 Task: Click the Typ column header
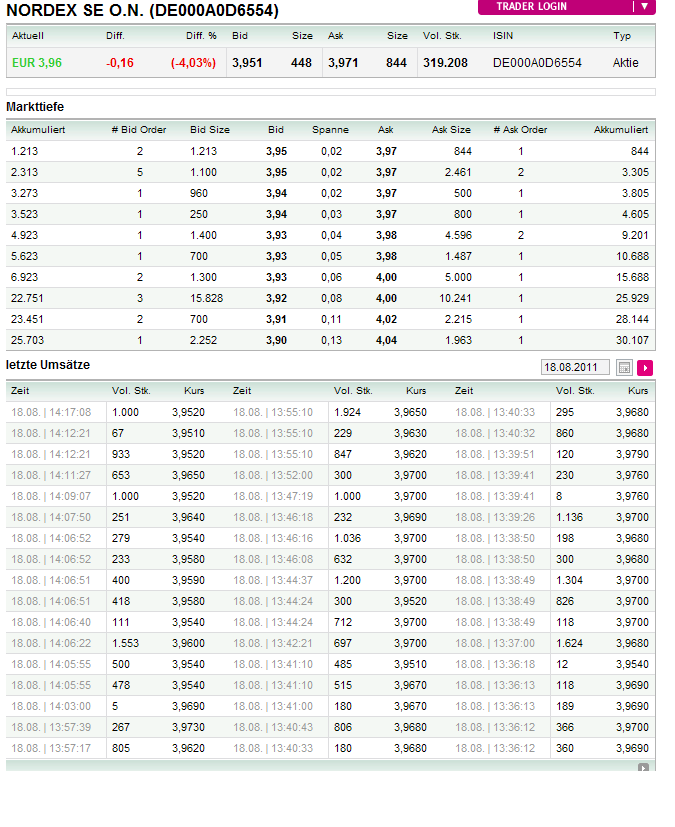(x=622, y=36)
